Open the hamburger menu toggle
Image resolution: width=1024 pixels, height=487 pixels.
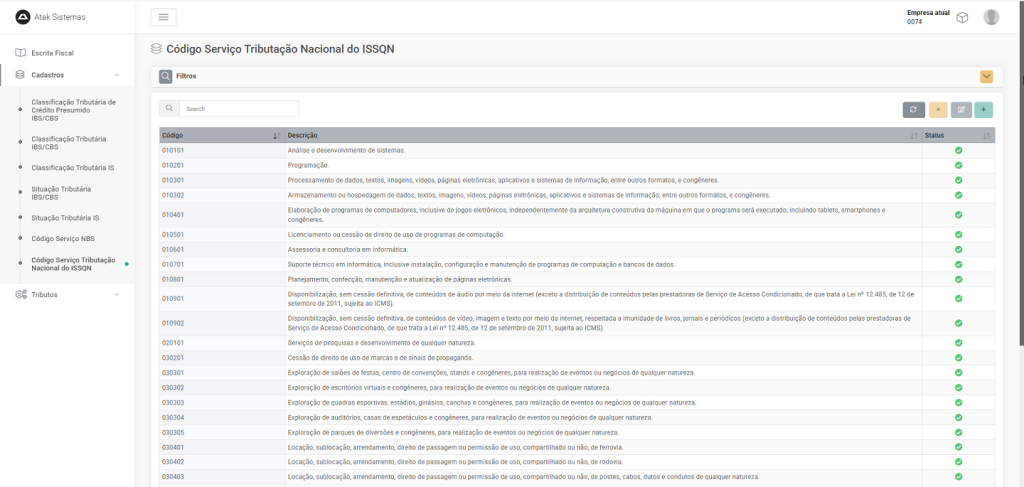click(163, 17)
